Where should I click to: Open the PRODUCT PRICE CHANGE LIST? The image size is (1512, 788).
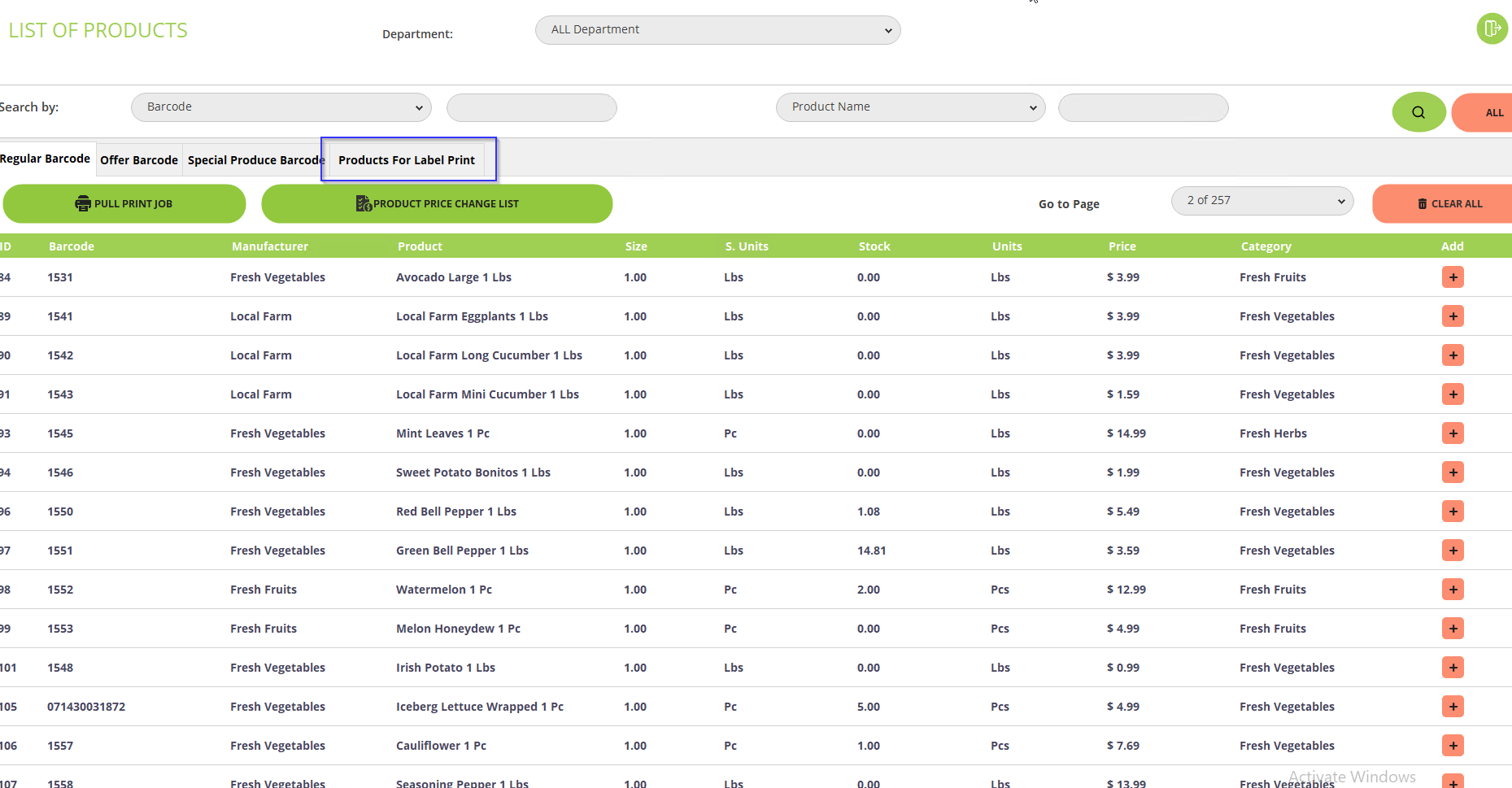coord(437,204)
